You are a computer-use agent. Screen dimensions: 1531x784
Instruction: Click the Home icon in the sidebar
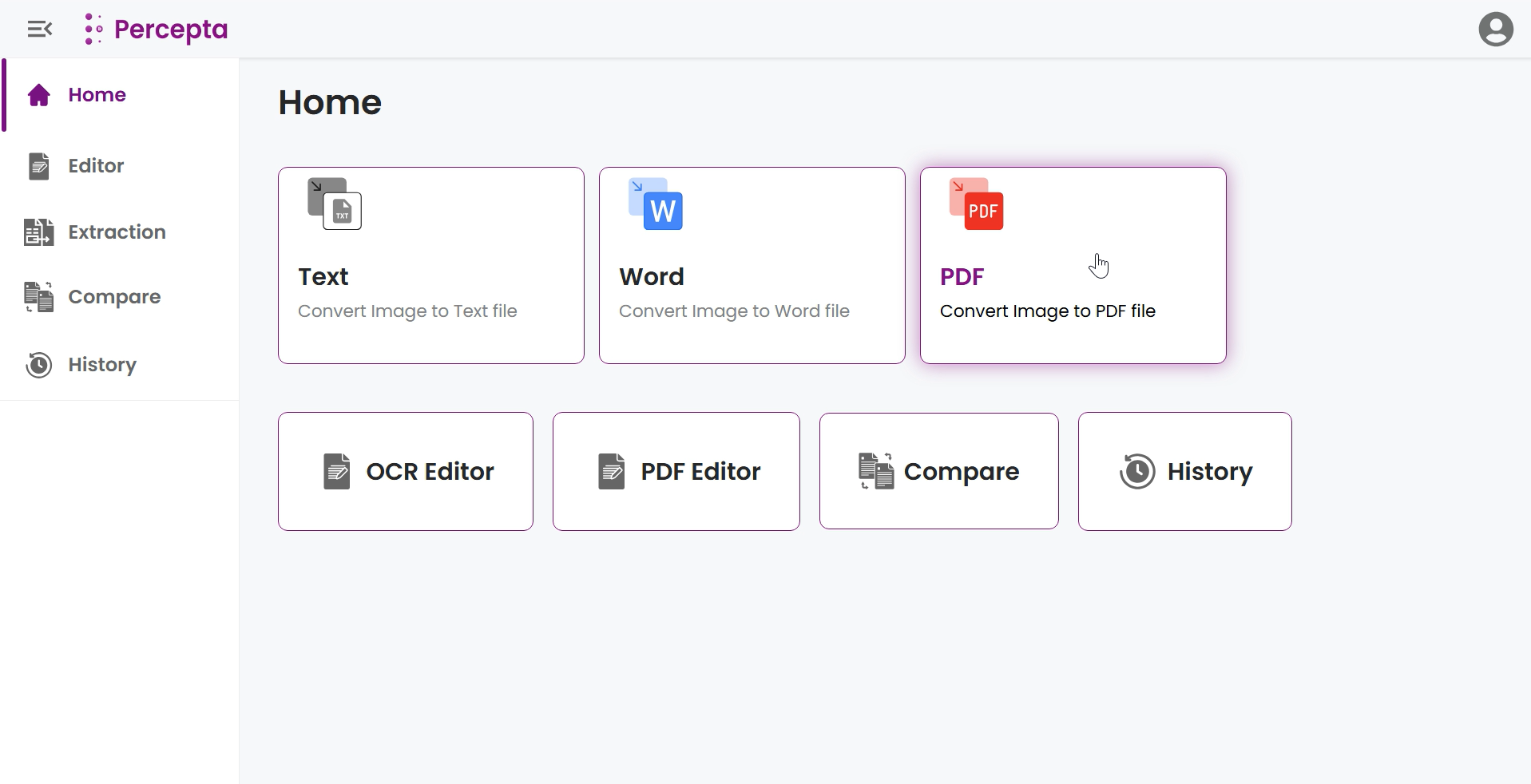(x=38, y=94)
